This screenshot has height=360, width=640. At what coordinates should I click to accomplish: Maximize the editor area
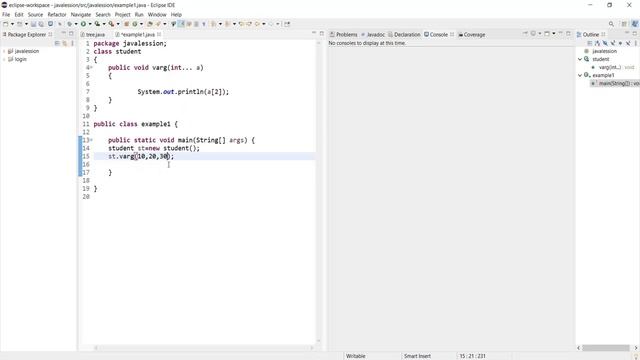tap(322, 33)
